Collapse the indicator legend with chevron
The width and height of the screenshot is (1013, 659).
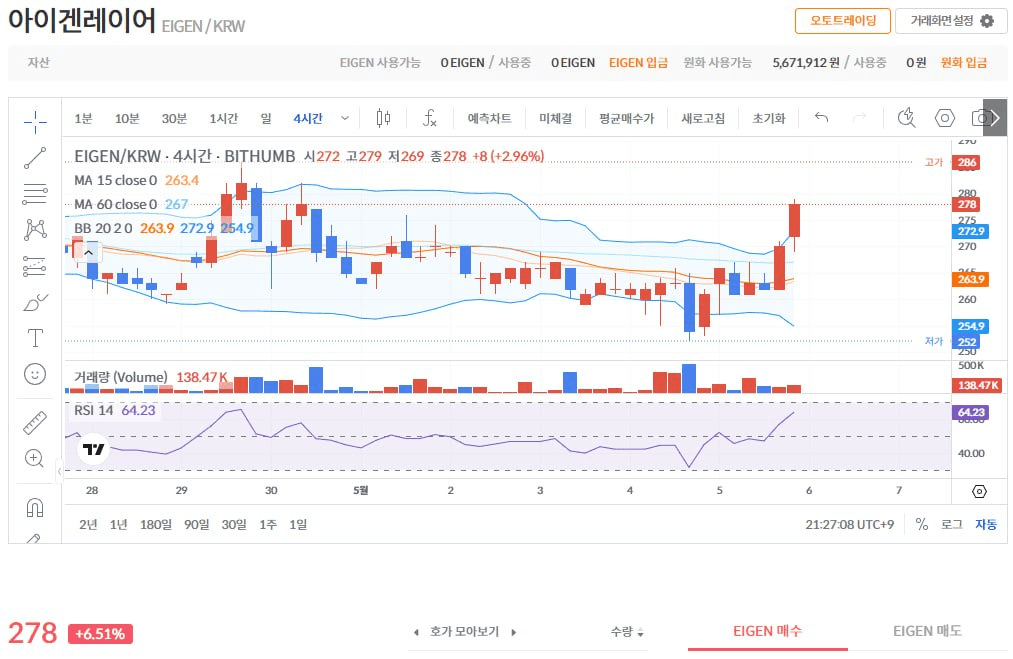pos(89,252)
